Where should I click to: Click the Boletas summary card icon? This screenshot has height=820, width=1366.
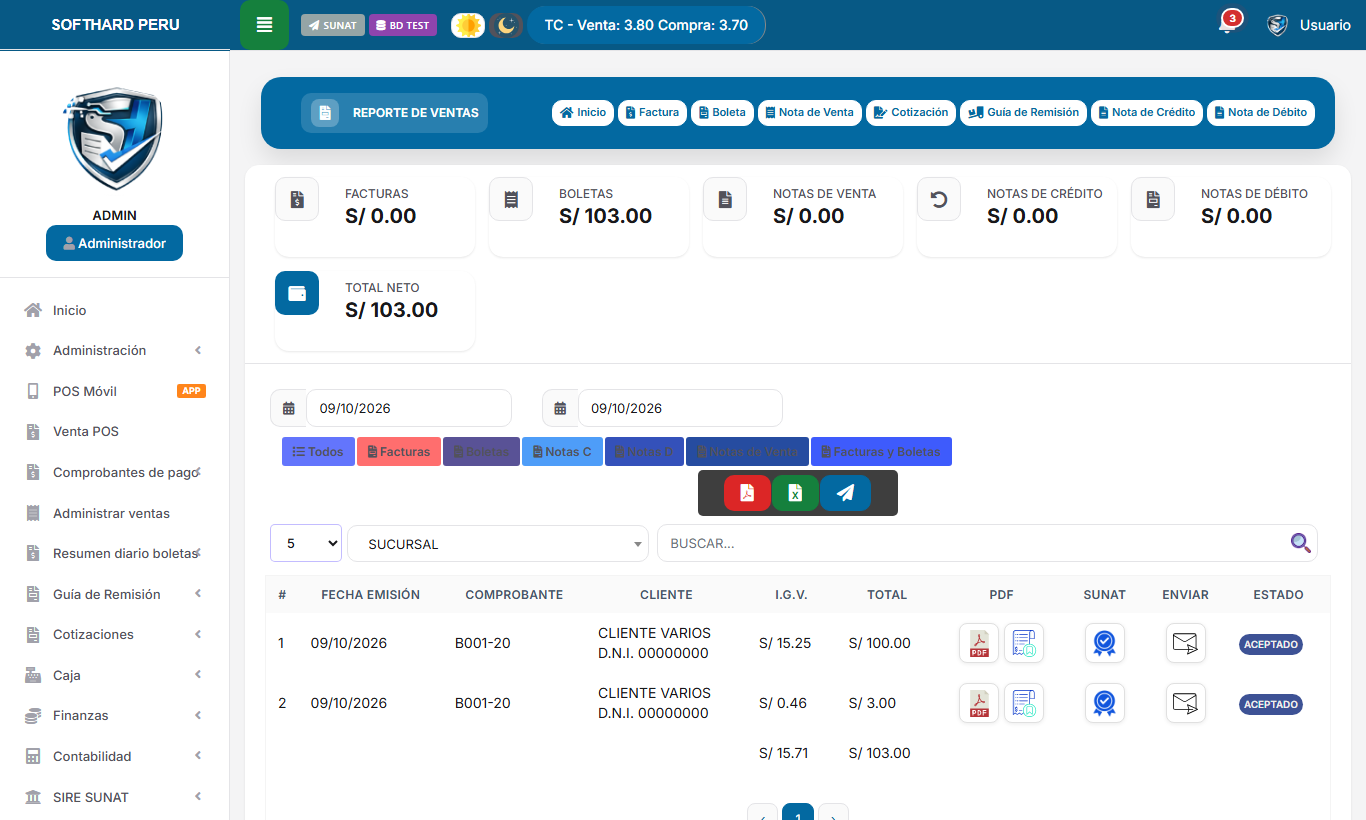(511, 199)
